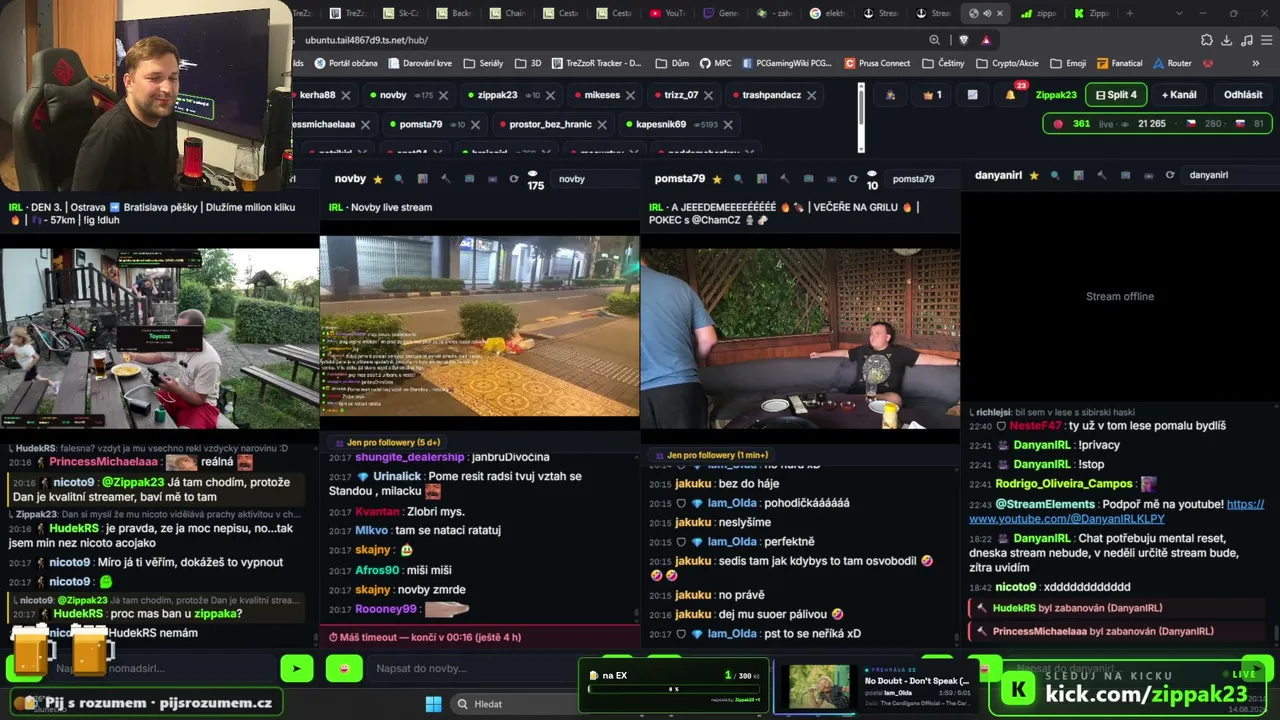Open notifications bell with 23 badge
This screenshot has width=1280, height=720.
[x=1011, y=95]
